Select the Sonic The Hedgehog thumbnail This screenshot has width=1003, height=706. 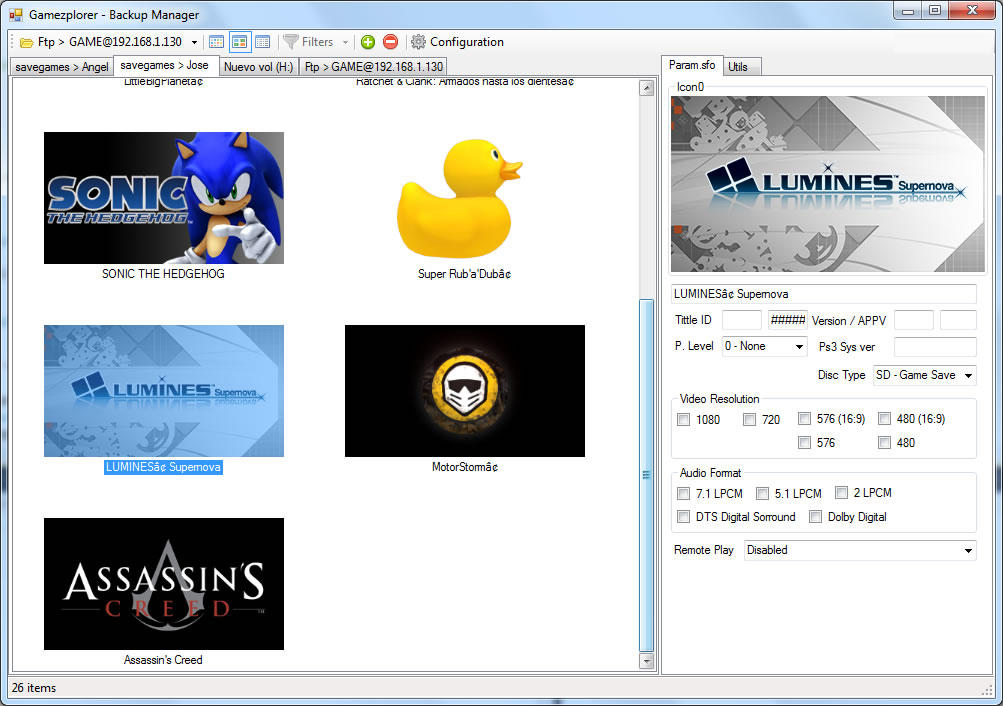coord(164,198)
